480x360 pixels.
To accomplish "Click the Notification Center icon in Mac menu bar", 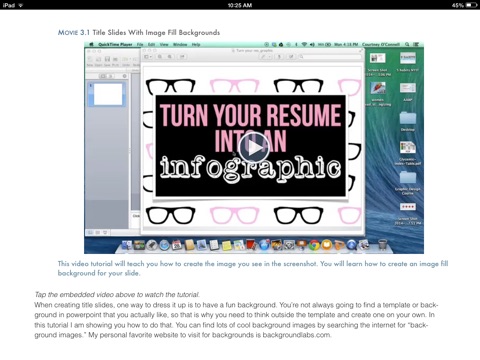I will pyautogui.click(x=416, y=44).
